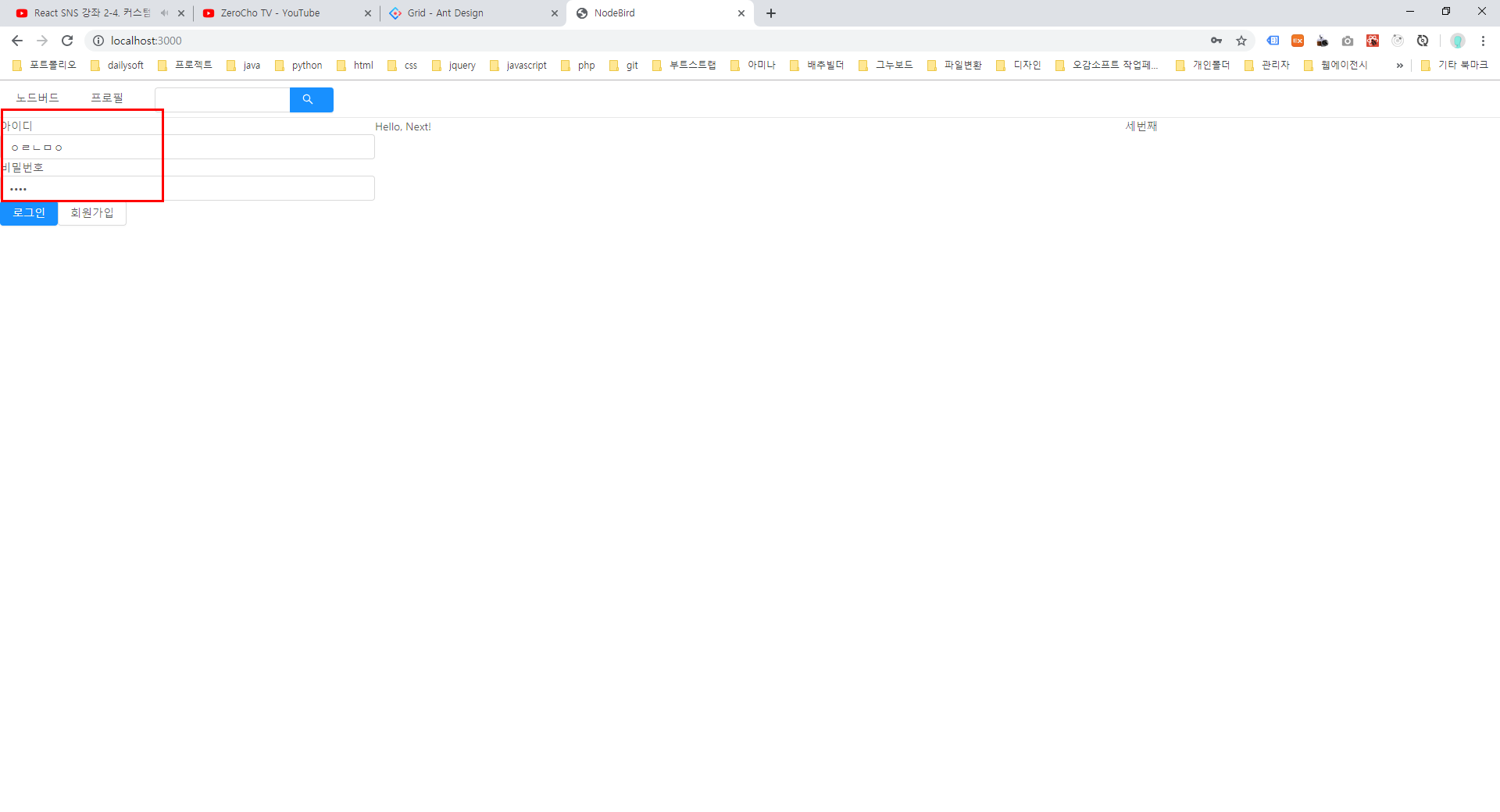This screenshot has height=812, width=1500.
Task: Open the red atom extension icon
Action: 1373,41
